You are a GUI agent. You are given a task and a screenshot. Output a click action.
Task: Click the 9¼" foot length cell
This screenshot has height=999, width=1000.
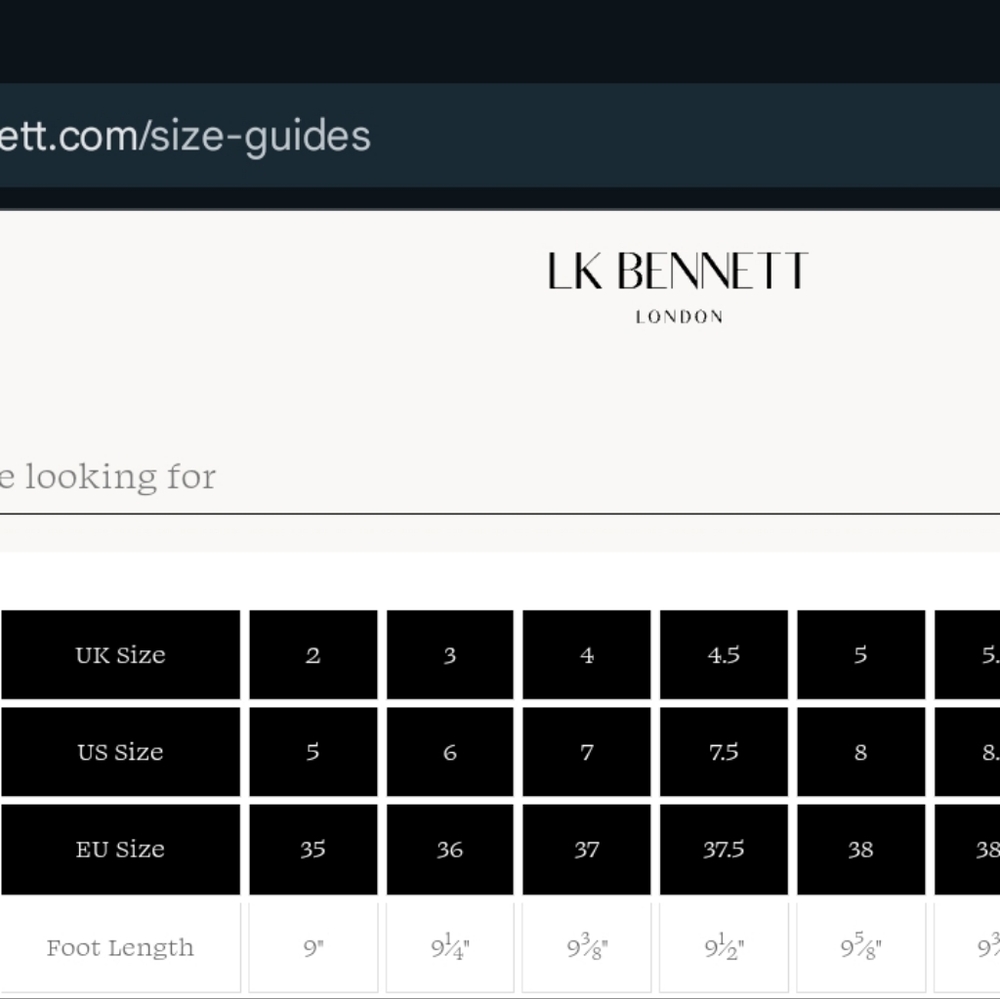coord(450,947)
